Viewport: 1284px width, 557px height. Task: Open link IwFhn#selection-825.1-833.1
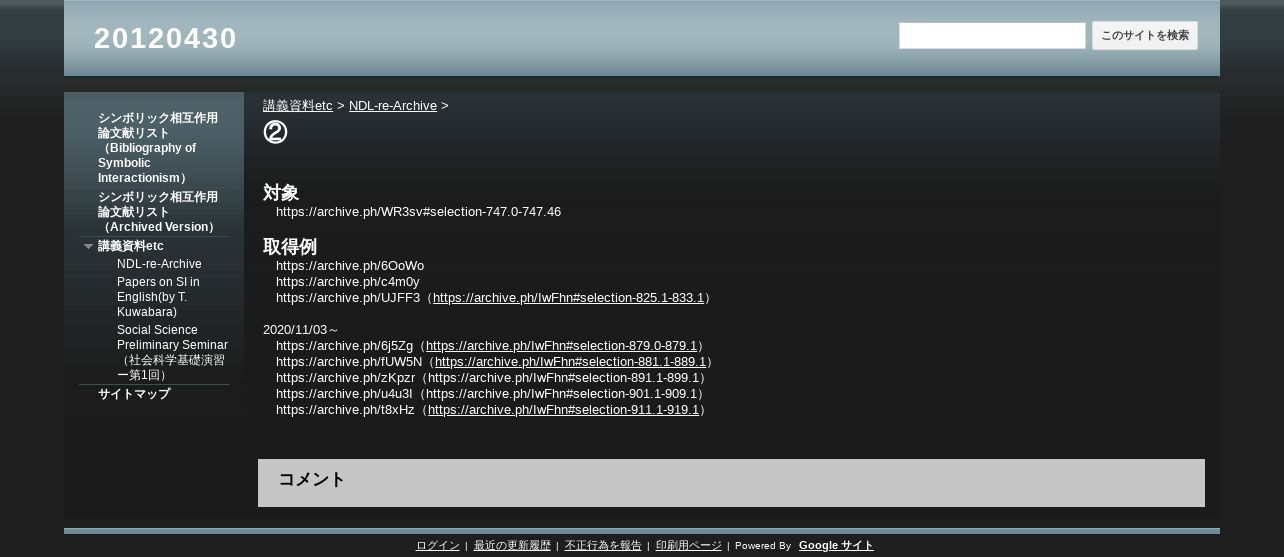[x=568, y=298]
